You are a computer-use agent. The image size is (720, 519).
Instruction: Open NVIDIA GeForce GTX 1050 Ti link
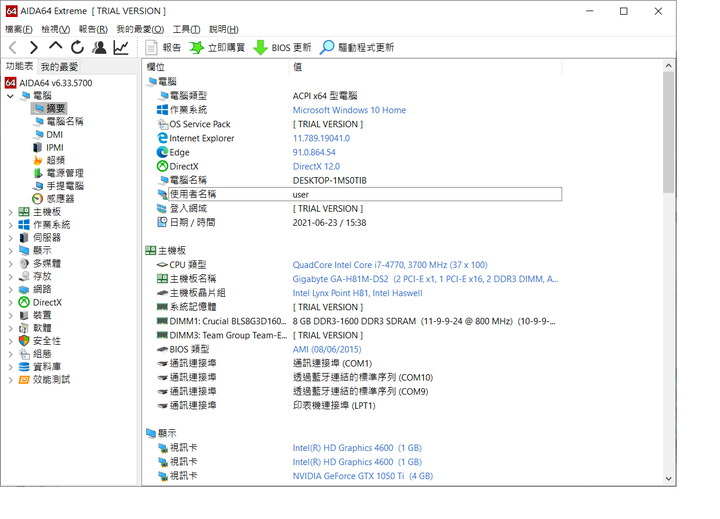coord(363,476)
